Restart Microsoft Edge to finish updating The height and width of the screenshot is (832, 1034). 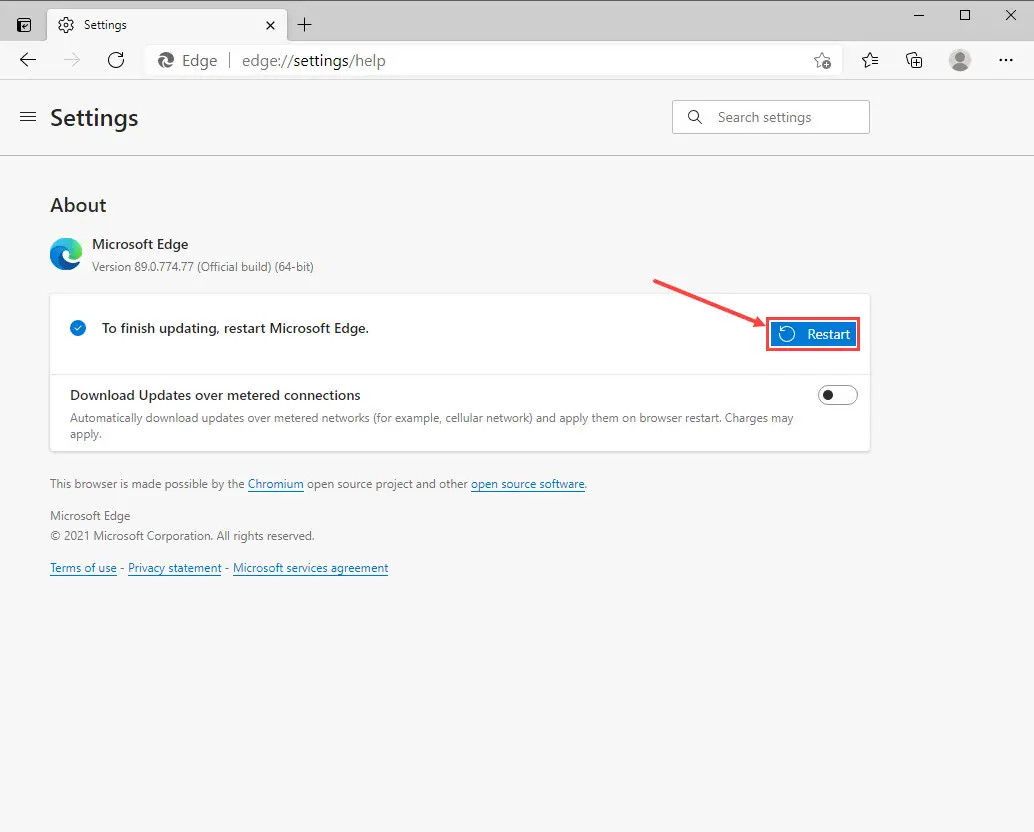[x=813, y=334]
